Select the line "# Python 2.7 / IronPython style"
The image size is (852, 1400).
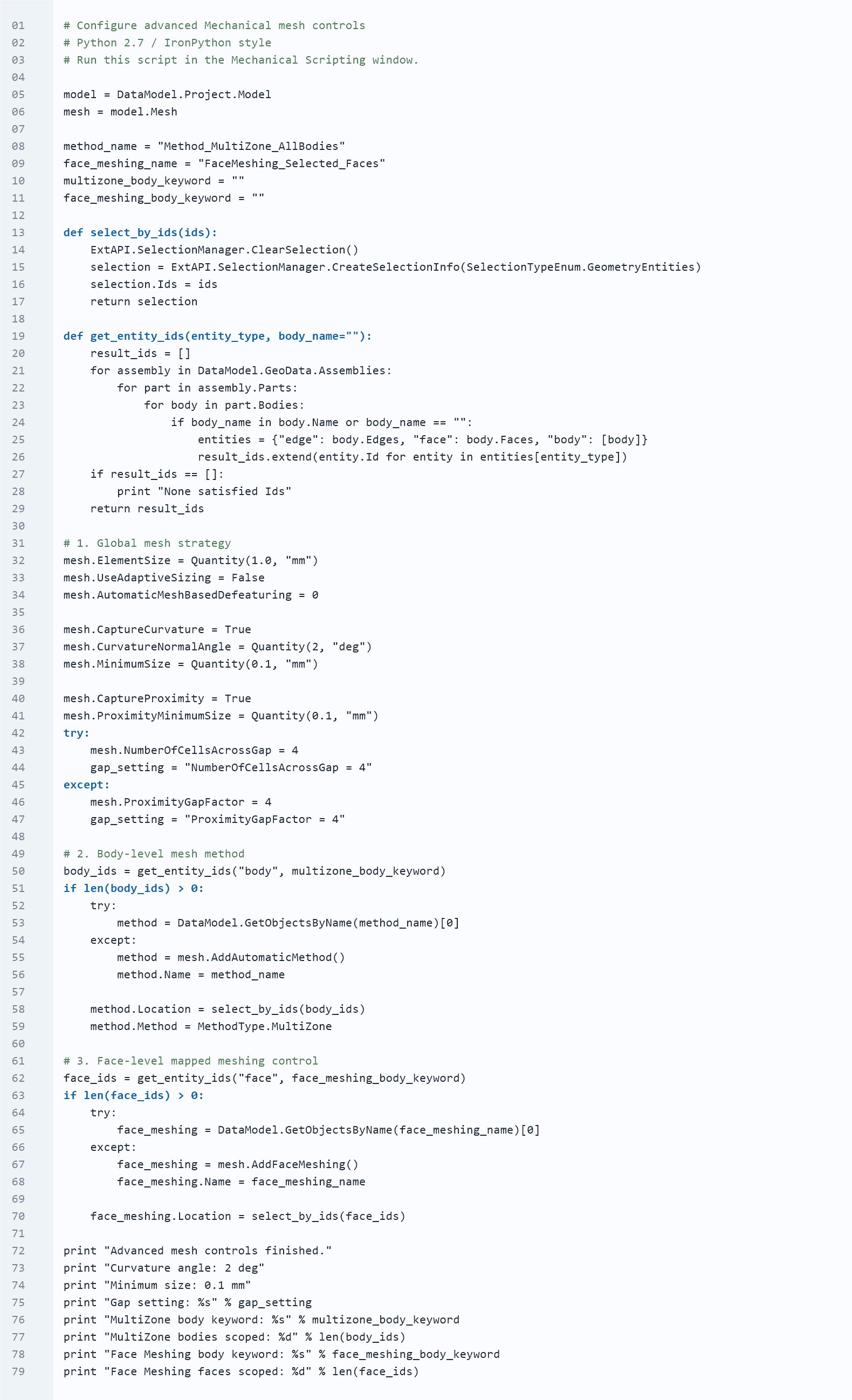(x=167, y=43)
